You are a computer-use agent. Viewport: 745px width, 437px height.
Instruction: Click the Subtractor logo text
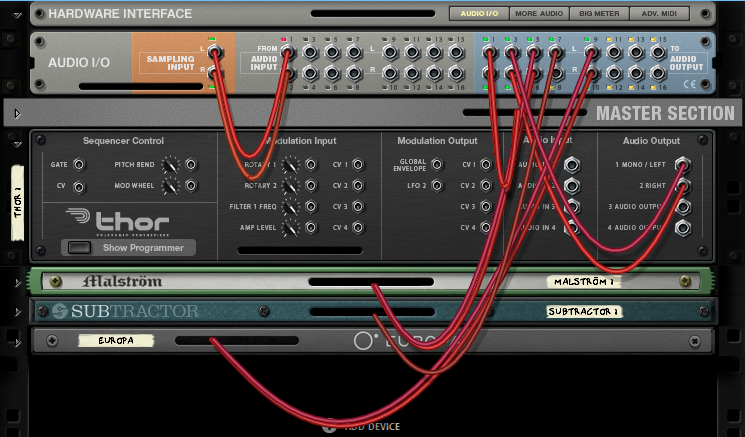pos(134,312)
